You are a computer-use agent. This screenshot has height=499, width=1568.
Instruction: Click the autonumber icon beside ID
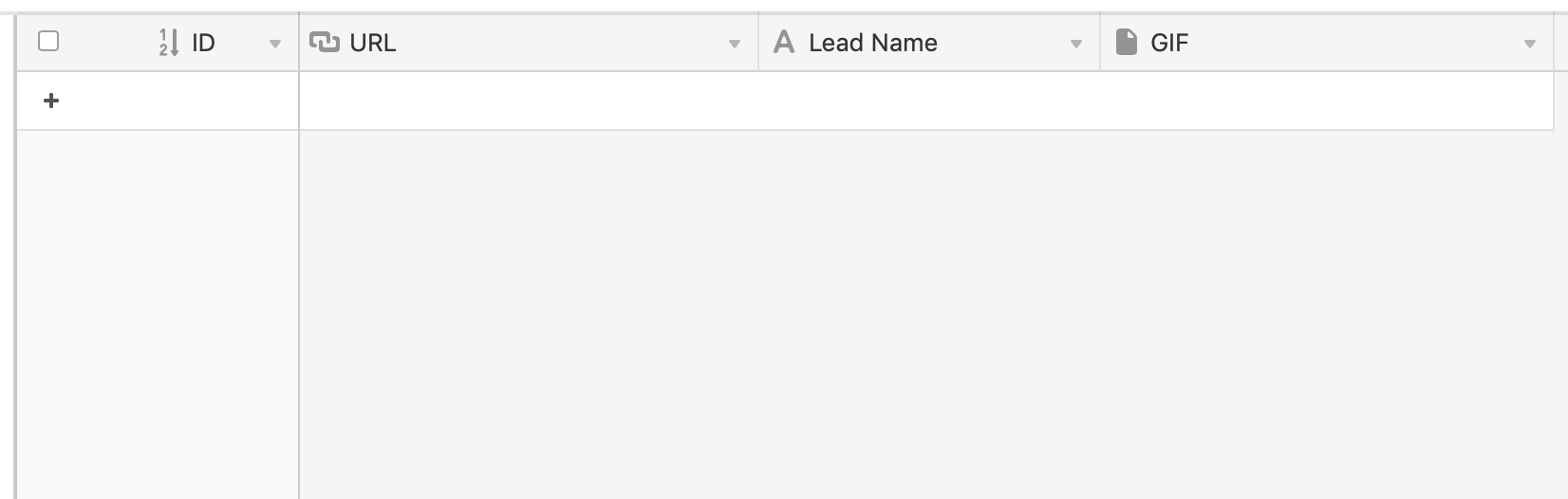pyautogui.click(x=169, y=43)
